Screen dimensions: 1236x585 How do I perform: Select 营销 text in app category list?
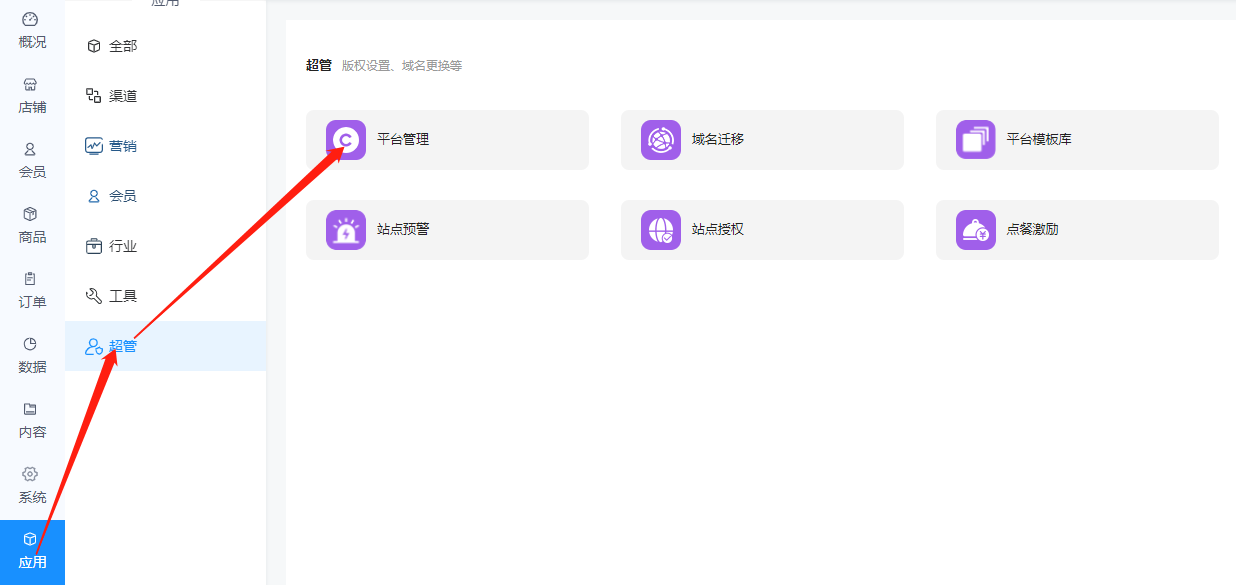tap(123, 146)
